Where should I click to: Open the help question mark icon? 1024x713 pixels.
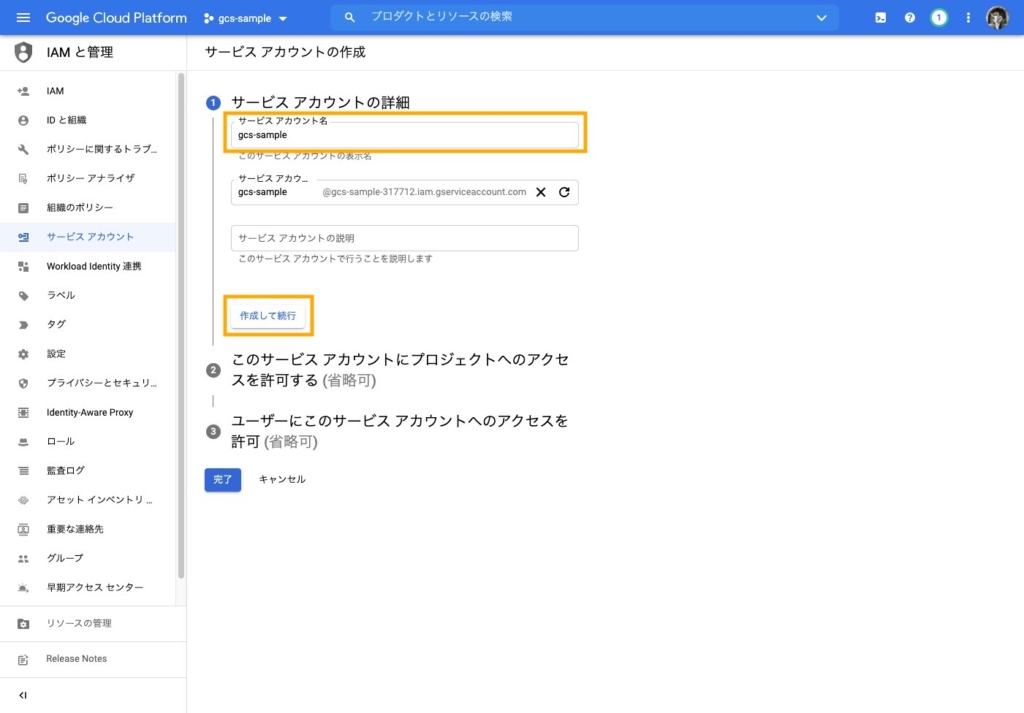[x=909, y=18]
